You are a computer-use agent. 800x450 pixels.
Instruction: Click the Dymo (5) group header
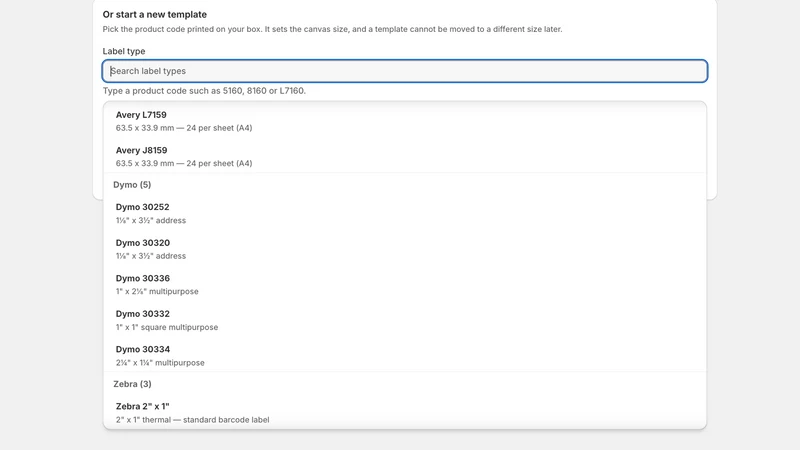[x=132, y=185]
